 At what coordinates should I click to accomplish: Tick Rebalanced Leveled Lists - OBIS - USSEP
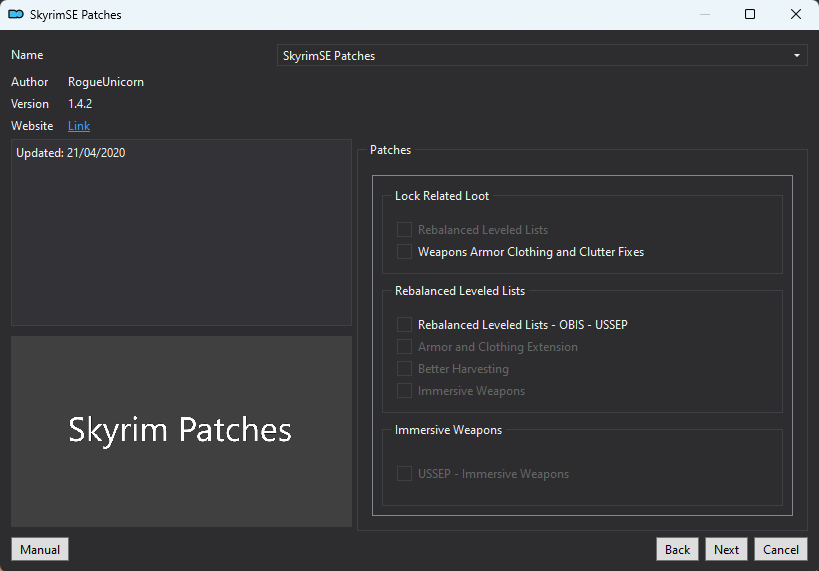point(404,324)
